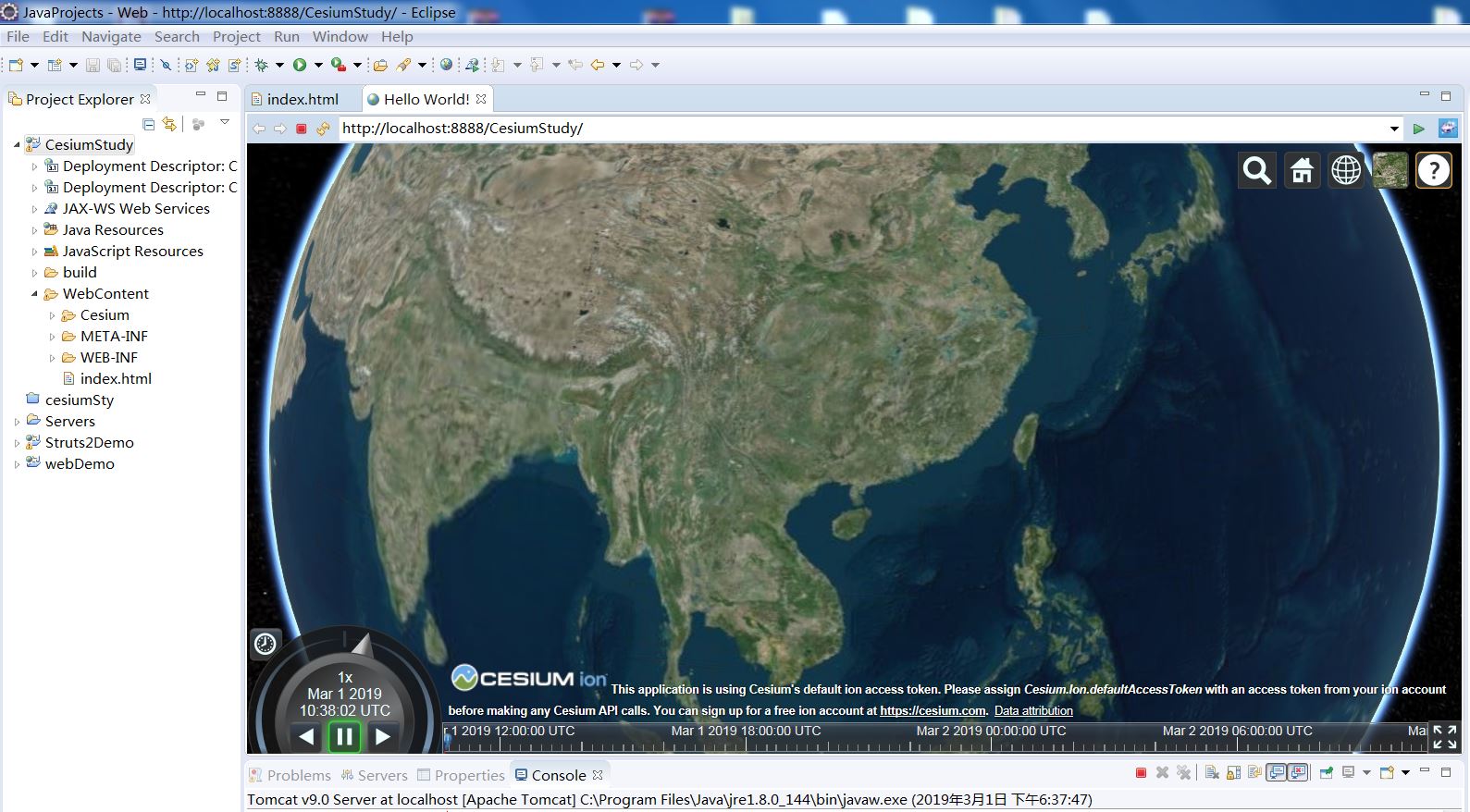This screenshot has height=812, width=1470.
Task: Open the Navigate menu
Action: coord(111,37)
